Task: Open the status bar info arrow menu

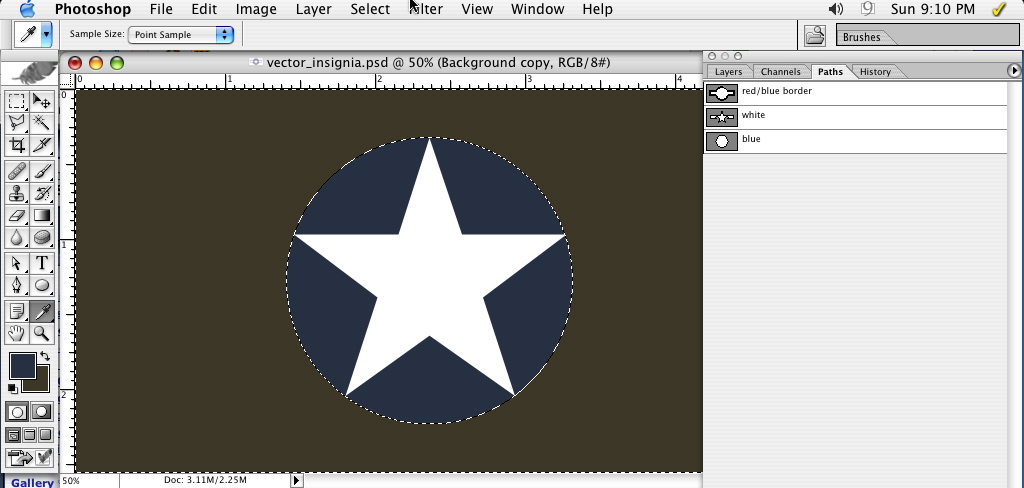Action: (296, 480)
